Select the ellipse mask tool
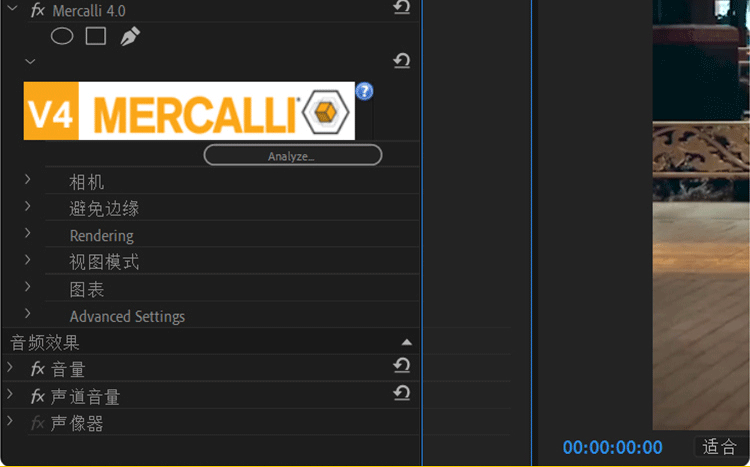Viewport: 750px width, 467px height. coord(62,36)
